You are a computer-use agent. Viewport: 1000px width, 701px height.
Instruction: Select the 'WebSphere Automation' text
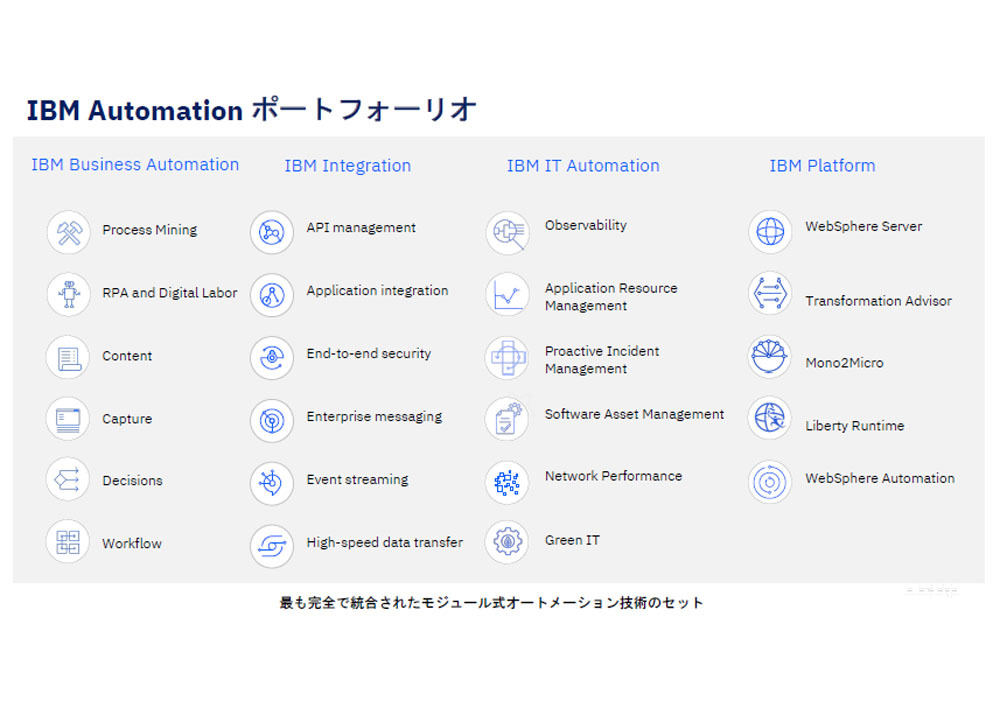tap(880, 478)
